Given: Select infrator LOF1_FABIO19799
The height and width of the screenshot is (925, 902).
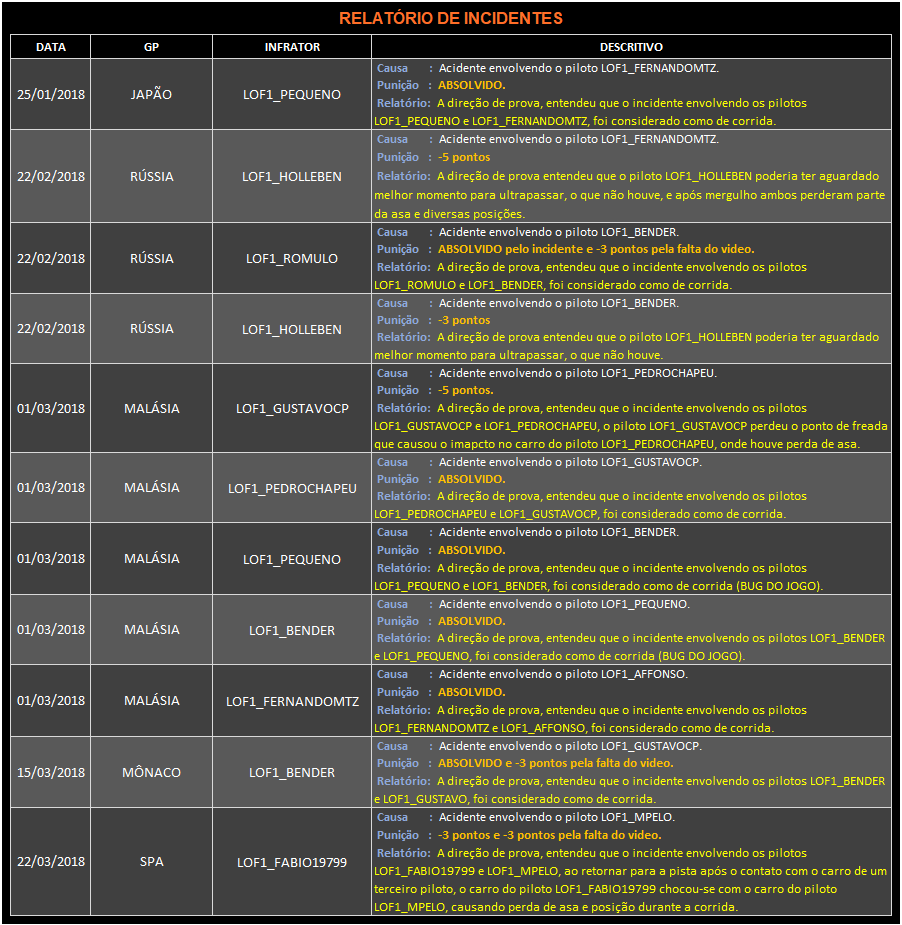Looking at the screenshot, I should click(292, 862).
